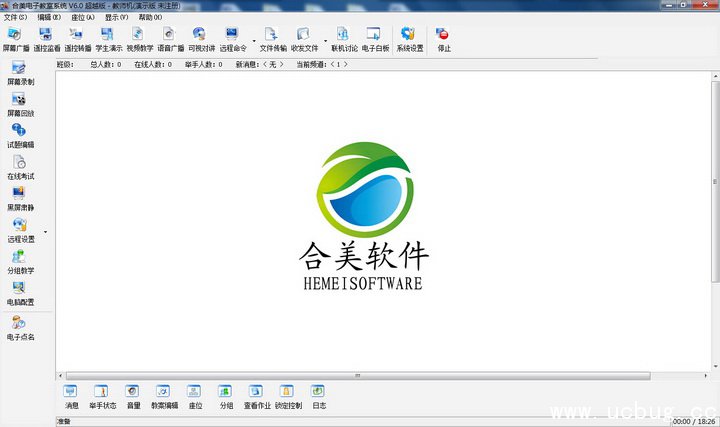The height and width of the screenshot is (427, 720).
Task: Expand the 远程命令 dropdown arrow
Action: [x=254, y=41]
